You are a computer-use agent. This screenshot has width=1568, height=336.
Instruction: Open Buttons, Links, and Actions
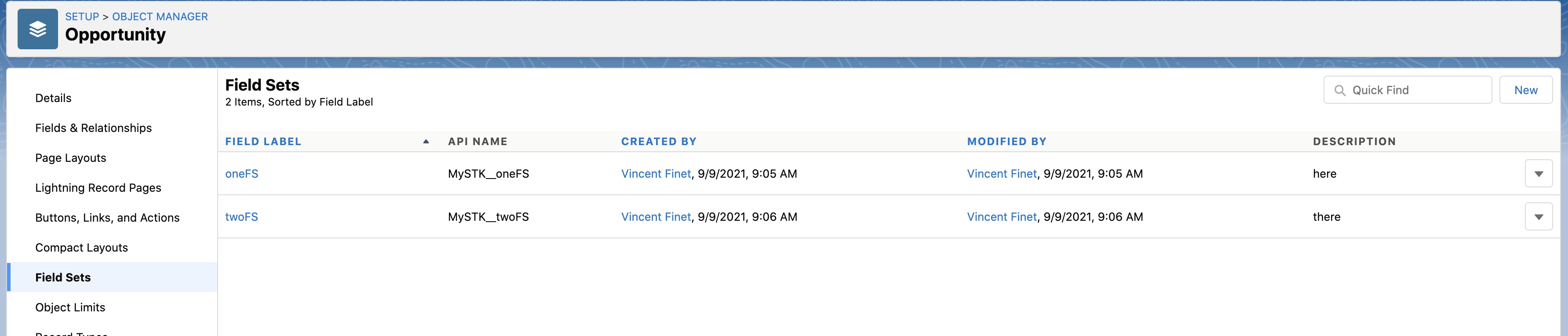point(107,217)
